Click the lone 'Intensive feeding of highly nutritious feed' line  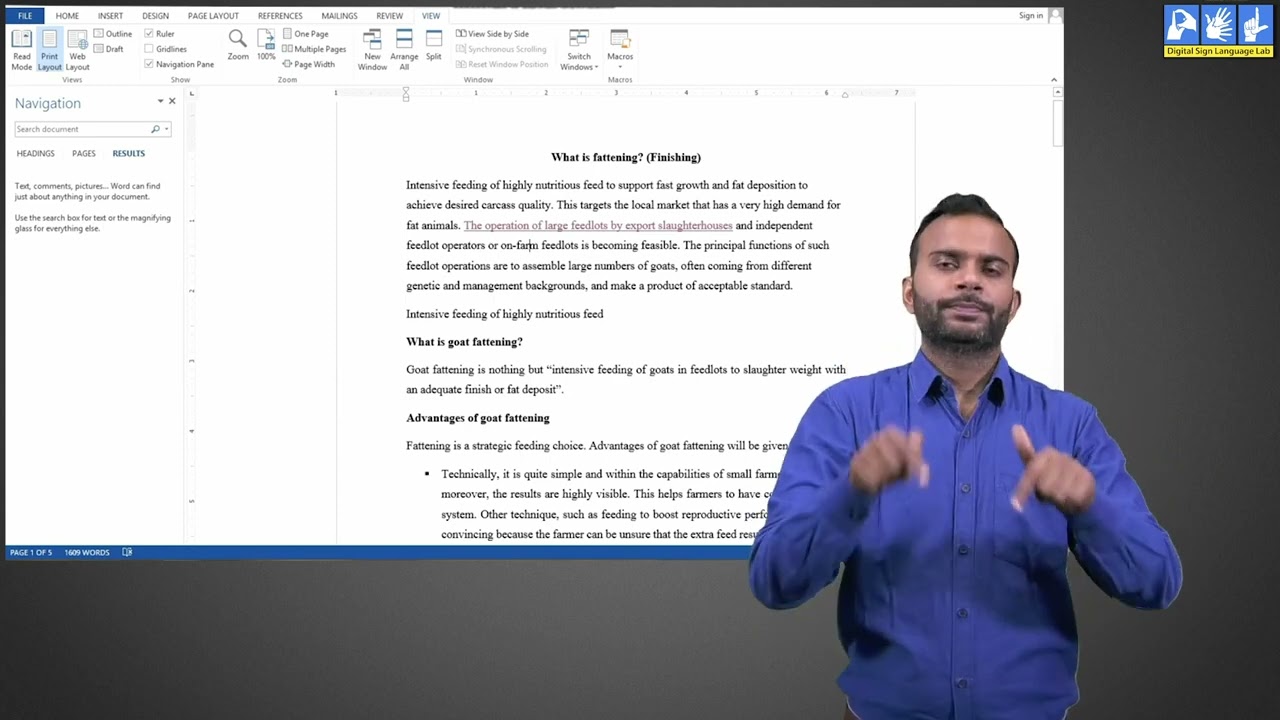pyautogui.click(x=504, y=314)
